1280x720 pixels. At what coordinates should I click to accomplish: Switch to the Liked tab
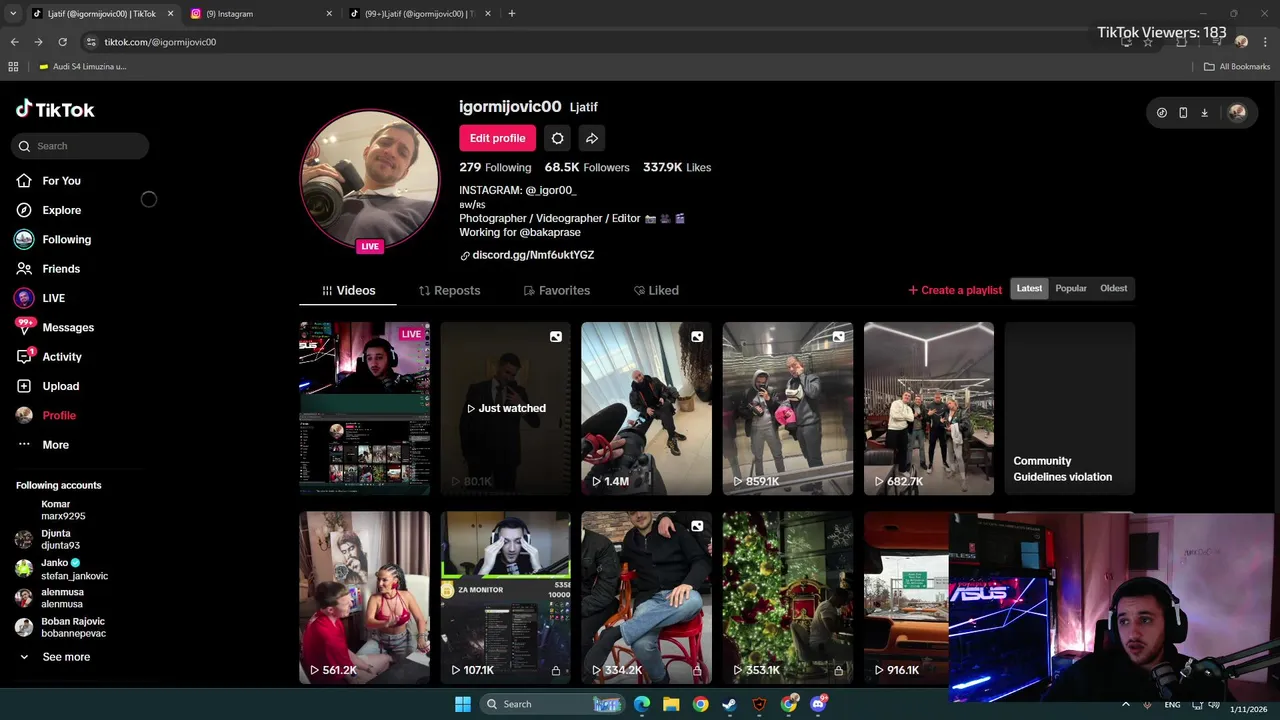[656, 291]
